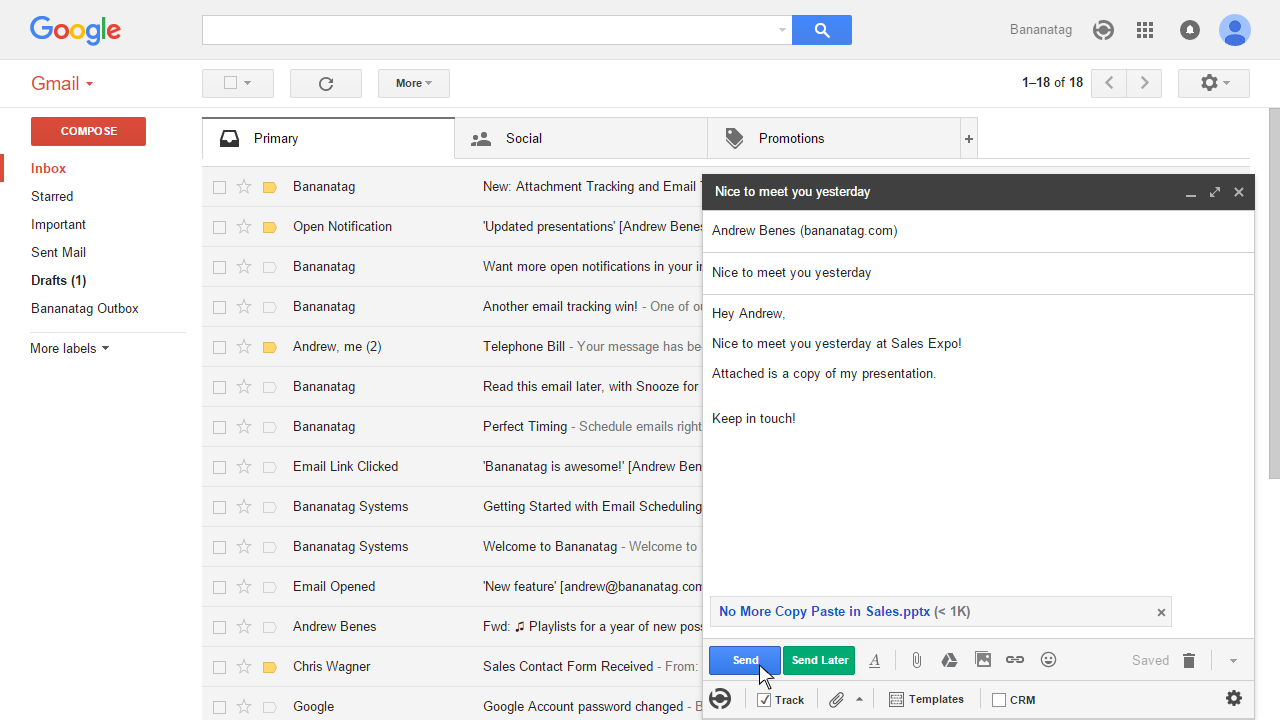This screenshot has height=720, width=1280.
Task: Open the Important label
Action: tap(58, 225)
